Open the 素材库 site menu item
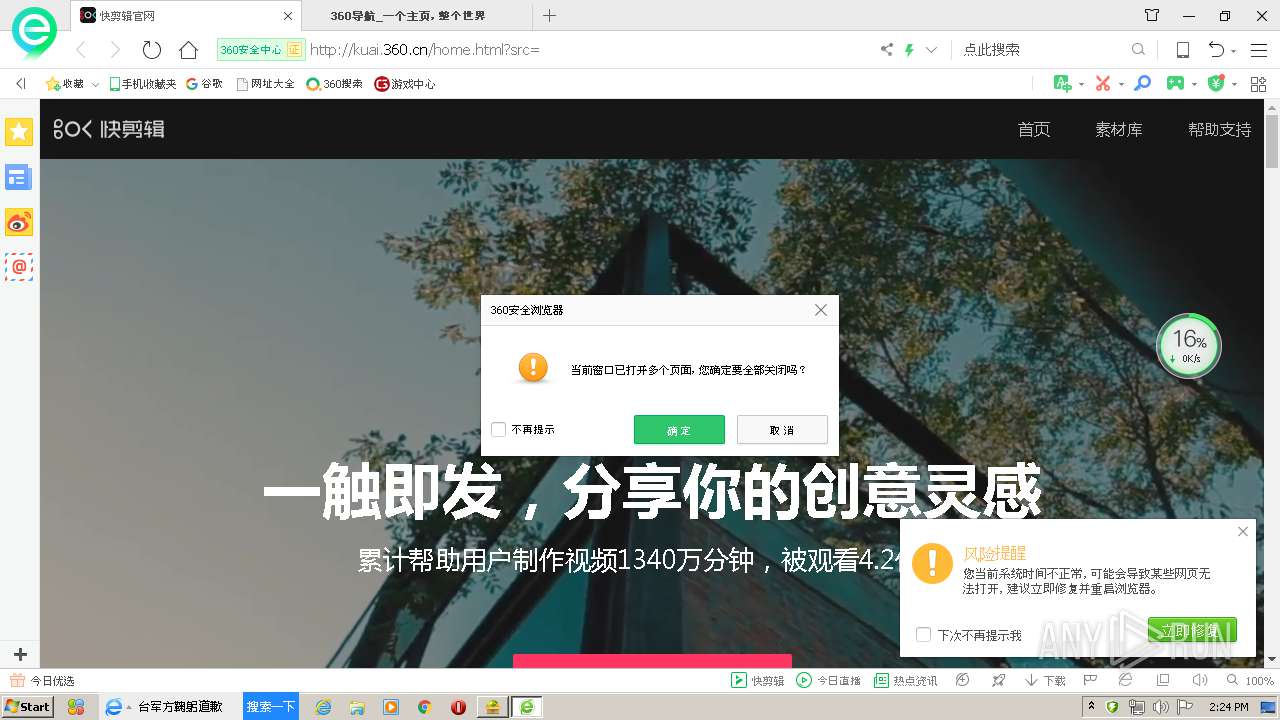This screenshot has width=1280, height=720. [x=1118, y=129]
